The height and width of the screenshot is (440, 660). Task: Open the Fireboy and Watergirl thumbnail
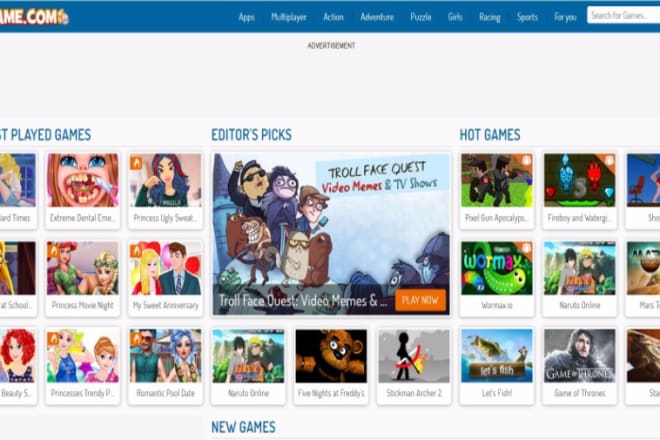click(580, 180)
